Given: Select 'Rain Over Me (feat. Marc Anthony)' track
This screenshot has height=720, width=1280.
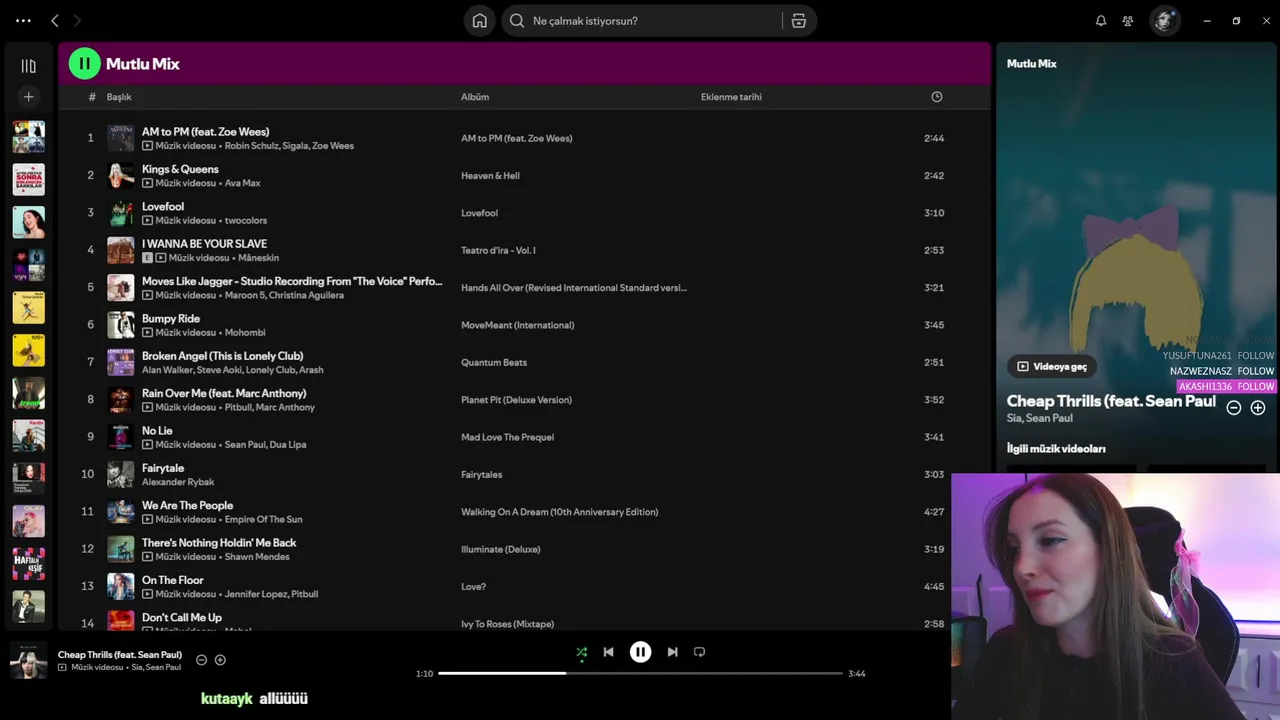Looking at the screenshot, I should 224,393.
